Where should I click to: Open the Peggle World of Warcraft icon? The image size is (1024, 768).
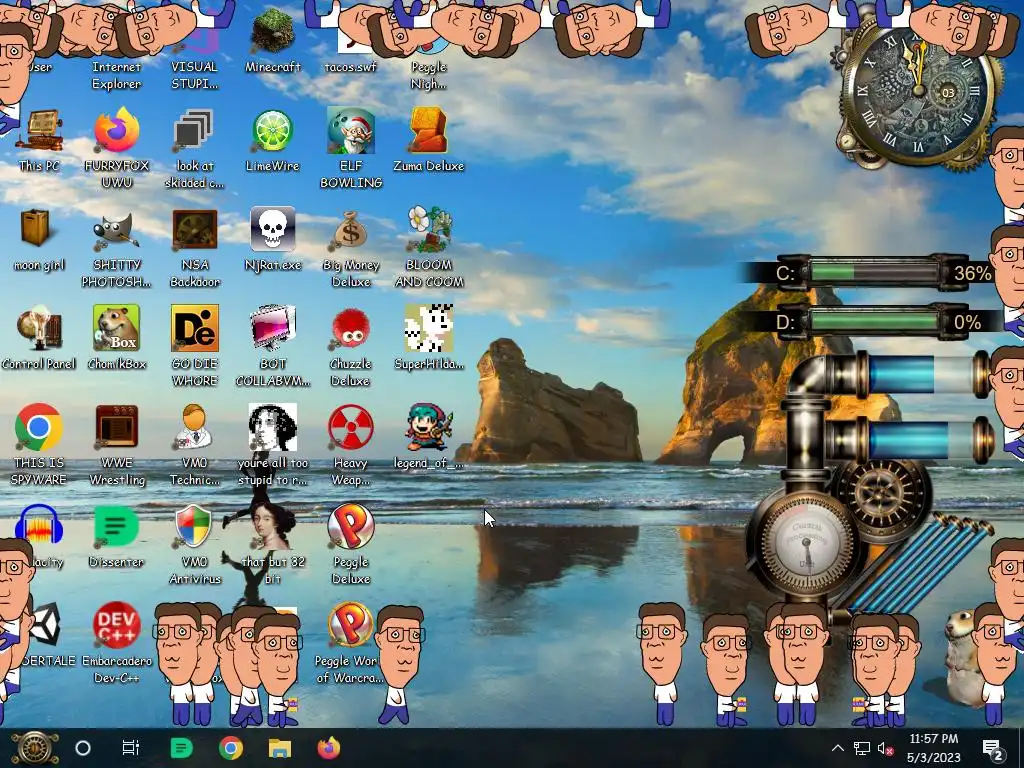pyautogui.click(x=351, y=643)
